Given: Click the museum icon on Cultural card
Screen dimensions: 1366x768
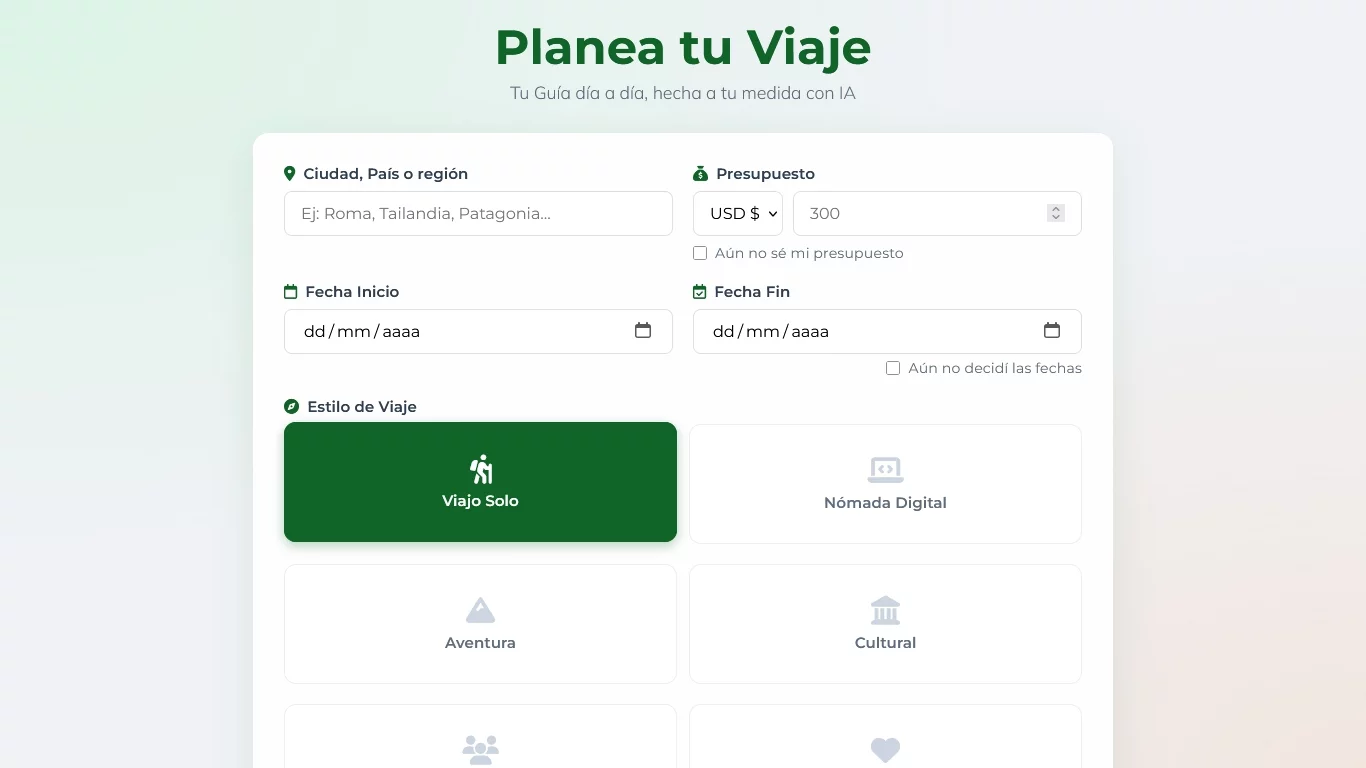Looking at the screenshot, I should (x=885, y=610).
